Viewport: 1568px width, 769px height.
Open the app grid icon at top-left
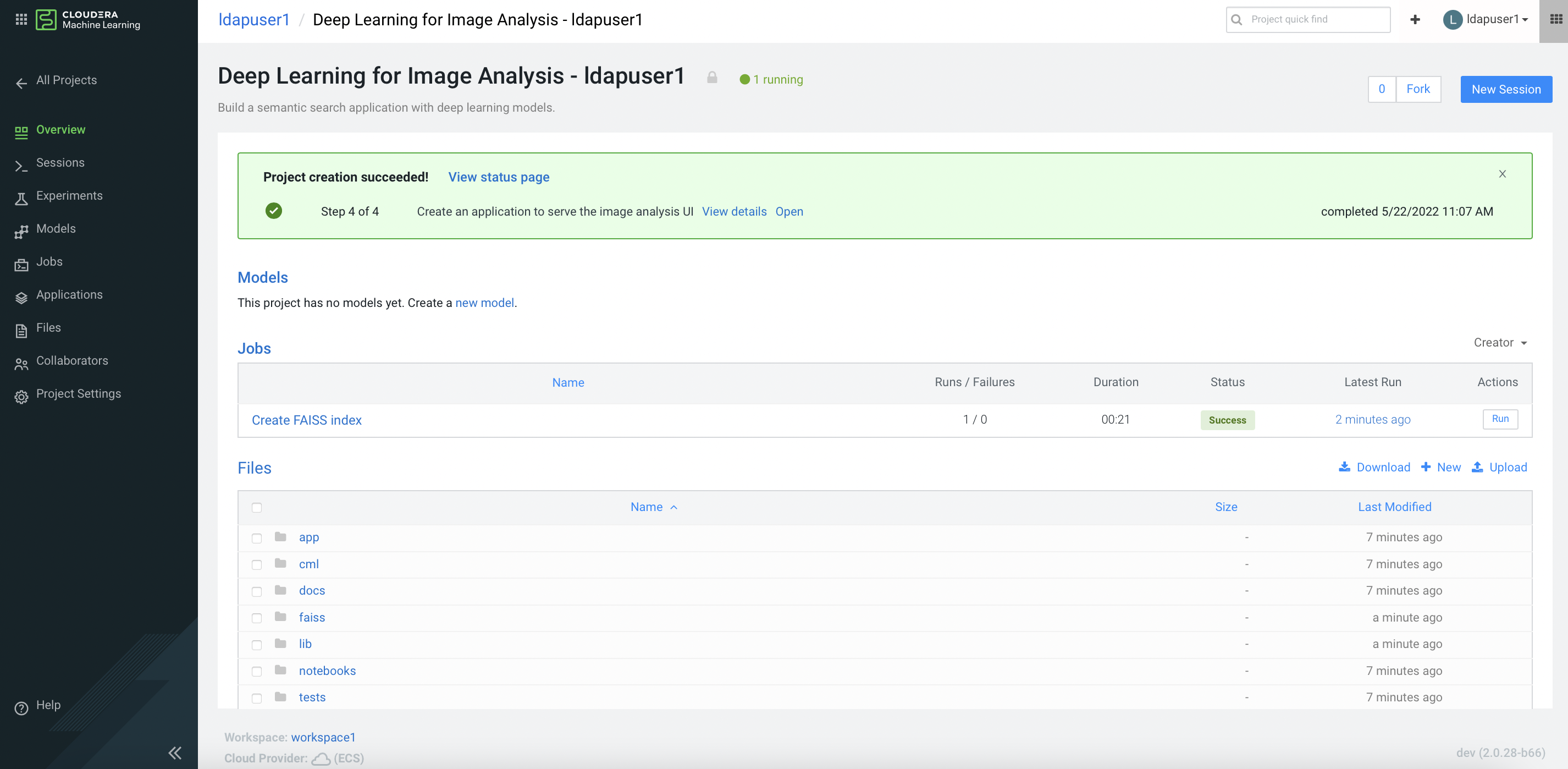(21, 19)
